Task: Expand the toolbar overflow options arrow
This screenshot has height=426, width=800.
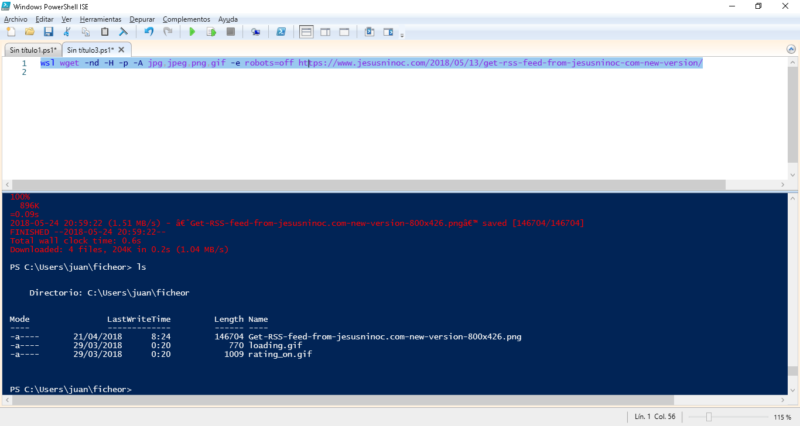Action: coord(404,33)
